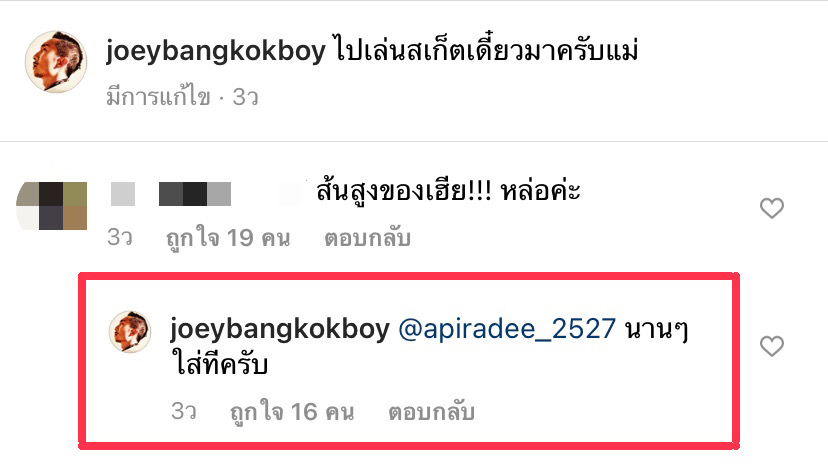Screen dimensions: 828x466
Task: Like the comment "ส้นสูงของเฮีย!!! หล่อค่ะ" with heart icon
Action: pyautogui.click(x=771, y=208)
